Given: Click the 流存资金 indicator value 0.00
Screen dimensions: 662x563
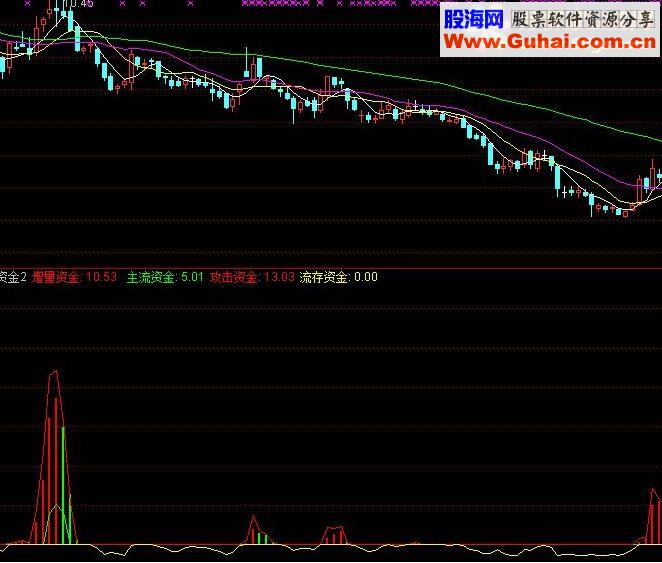Looking at the screenshot, I should (x=366, y=277).
